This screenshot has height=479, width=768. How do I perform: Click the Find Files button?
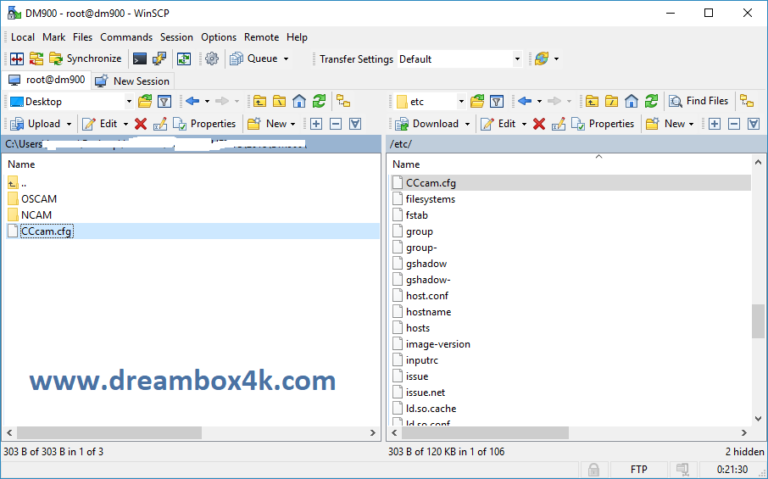[x=699, y=101]
